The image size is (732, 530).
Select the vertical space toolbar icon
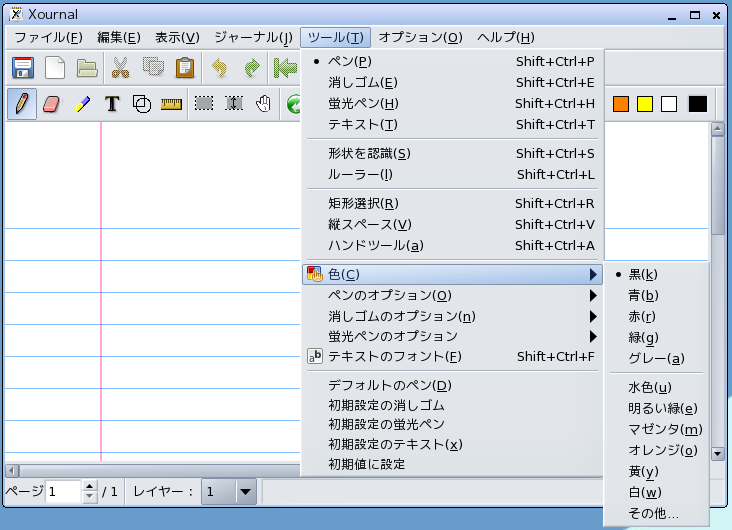coord(234,104)
